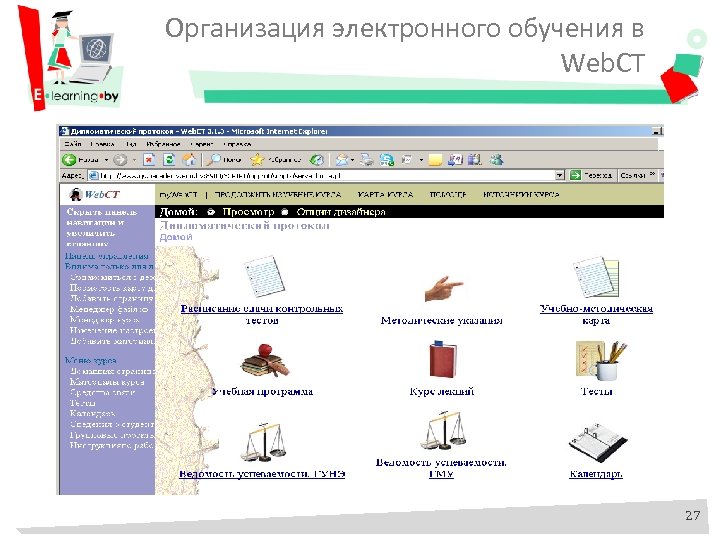Click Тесты in sidebar course menu
The image size is (720, 540).
tap(83, 403)
